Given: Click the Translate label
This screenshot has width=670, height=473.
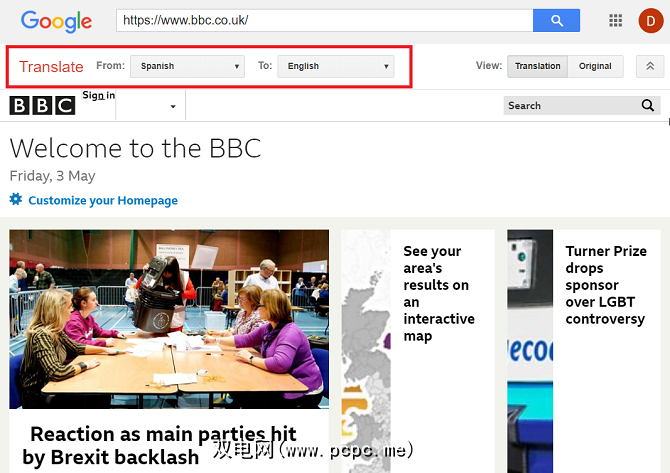Looking at the screenshot, I should 51,67.
